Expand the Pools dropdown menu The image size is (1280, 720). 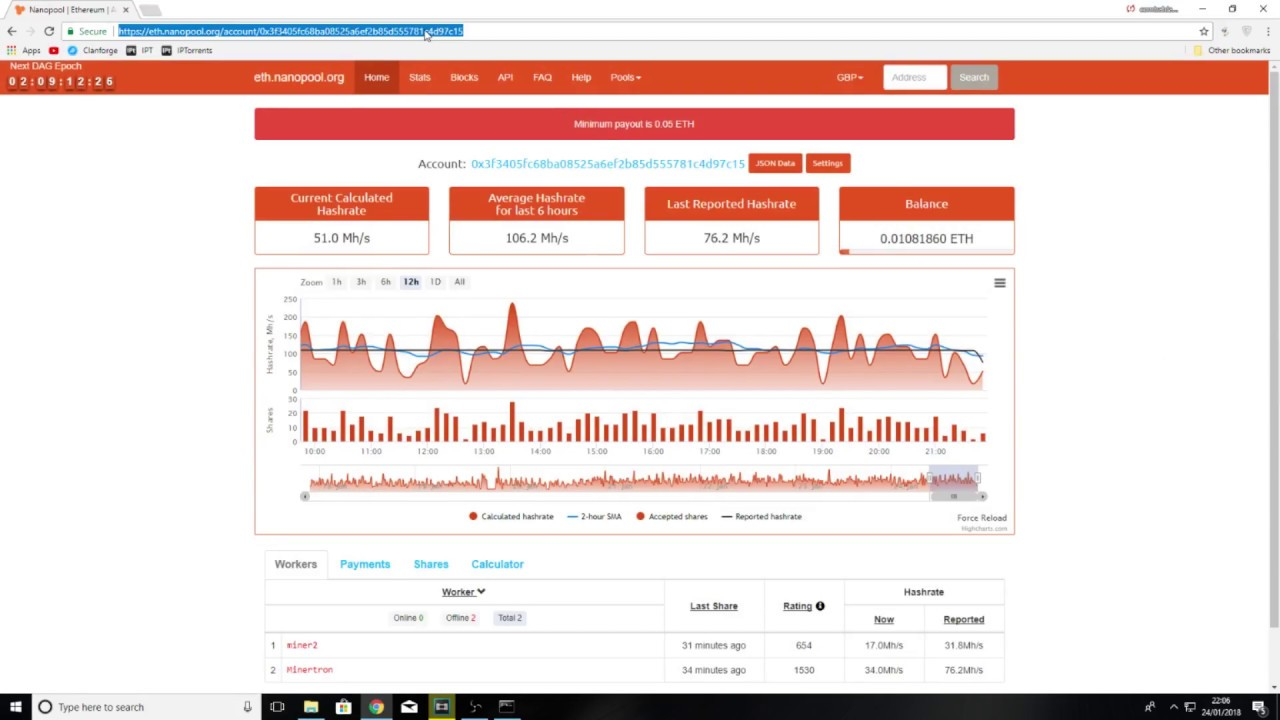pos(625,77)
